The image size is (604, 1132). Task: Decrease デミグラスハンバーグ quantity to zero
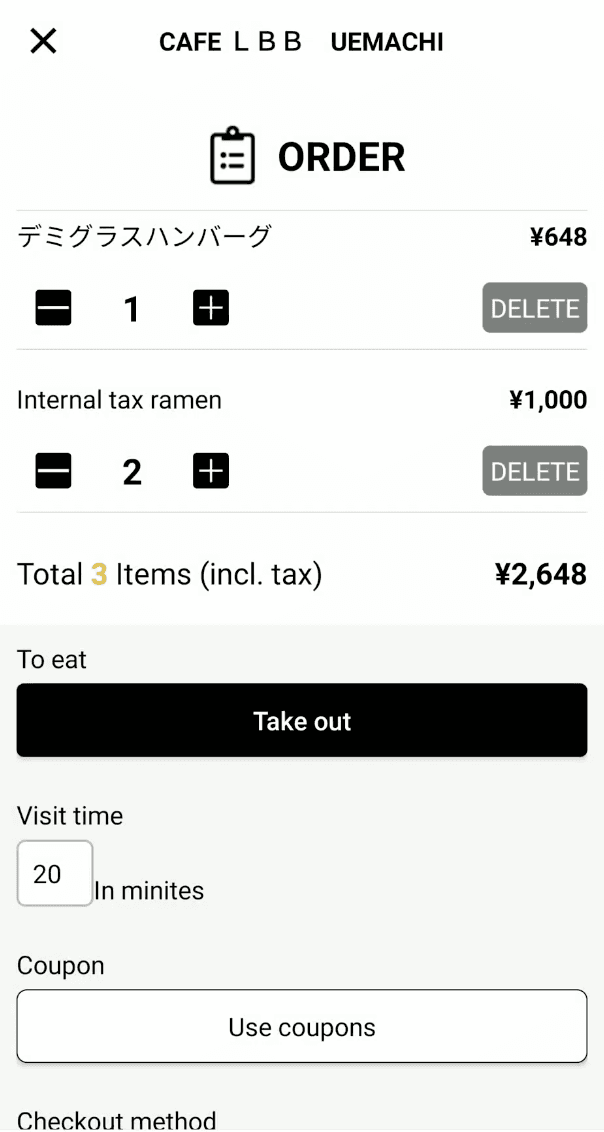(x=53, y=308)
